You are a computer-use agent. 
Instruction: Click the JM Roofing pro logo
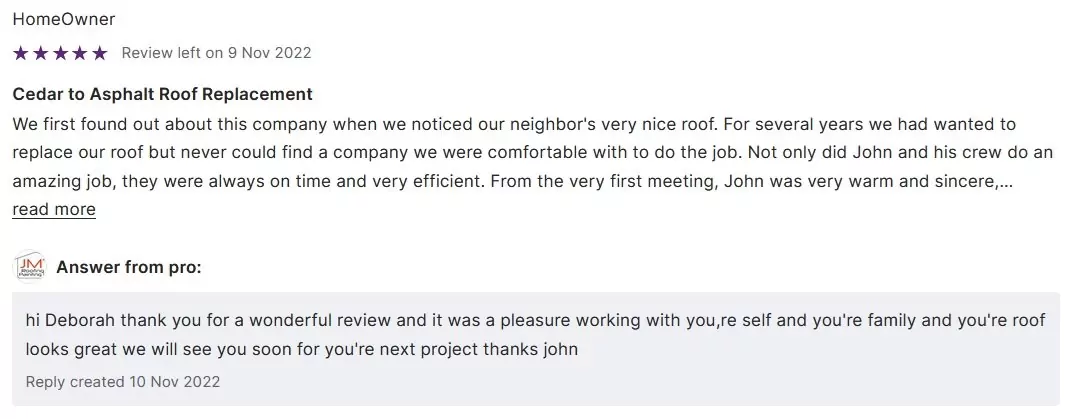click(x=29, y=267)
